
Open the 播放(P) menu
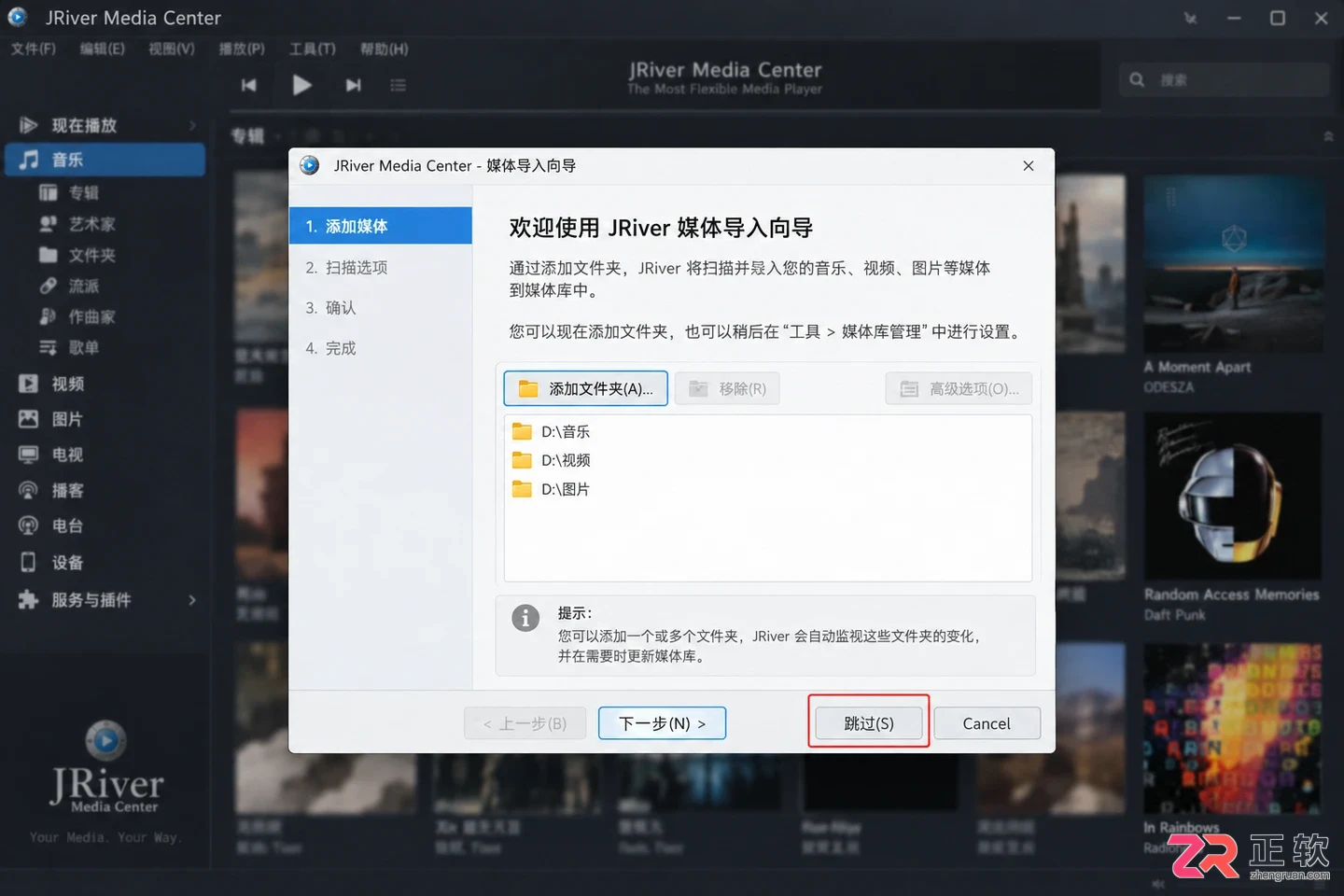(242, 49)
